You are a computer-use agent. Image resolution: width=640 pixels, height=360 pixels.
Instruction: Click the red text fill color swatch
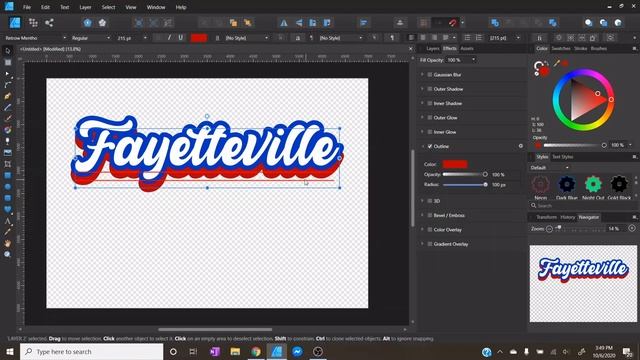click(199, 38)
